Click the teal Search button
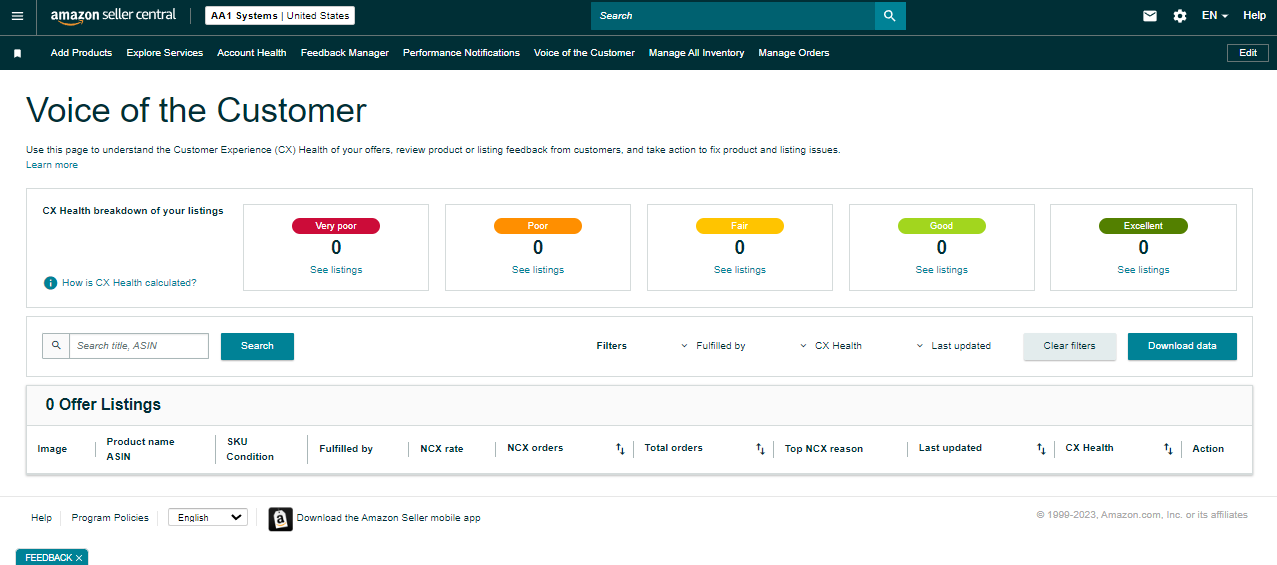This screenshot has height=565, width=1277. pos(257,346)
